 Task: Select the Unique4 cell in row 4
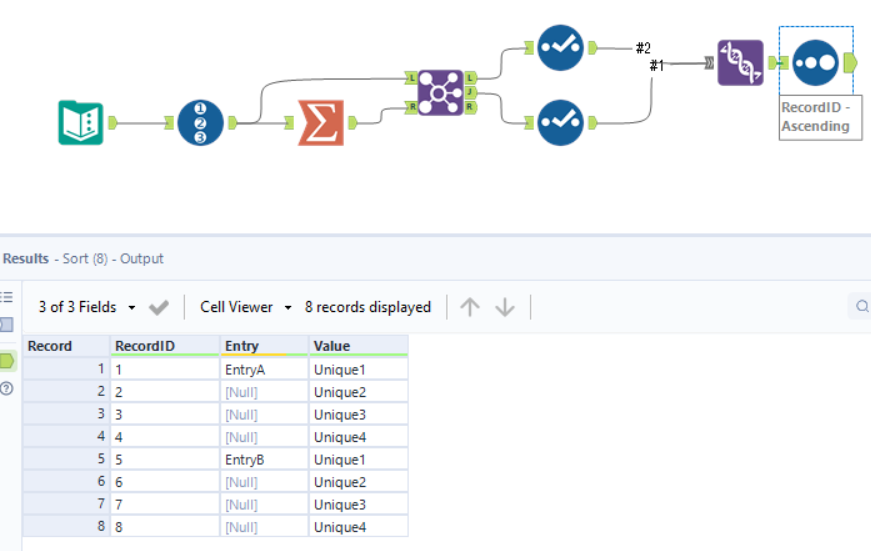358,437
